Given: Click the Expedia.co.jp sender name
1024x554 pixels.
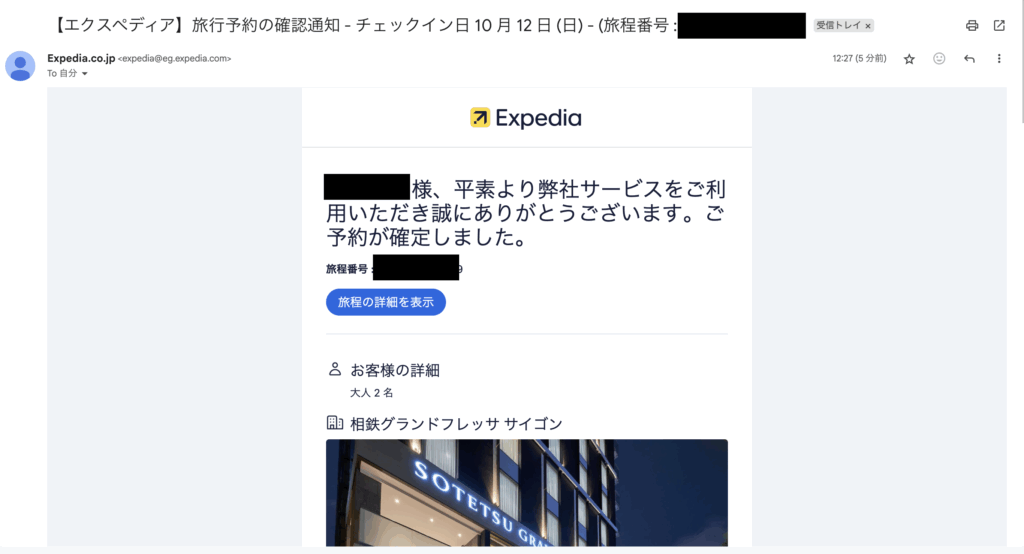Looking at the screenshot, I should (81, 58).
